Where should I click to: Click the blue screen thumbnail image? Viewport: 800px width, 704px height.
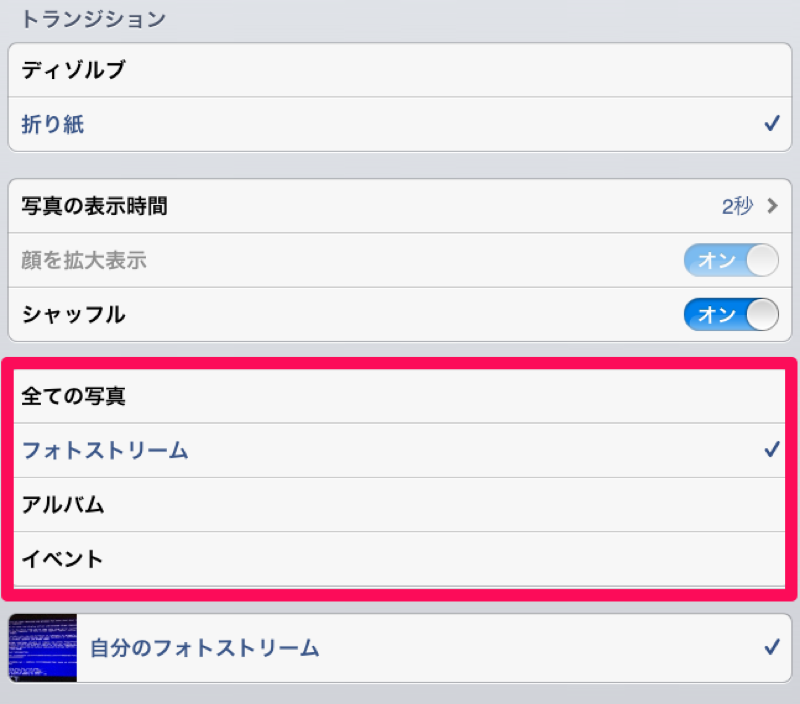pos(43,648)
